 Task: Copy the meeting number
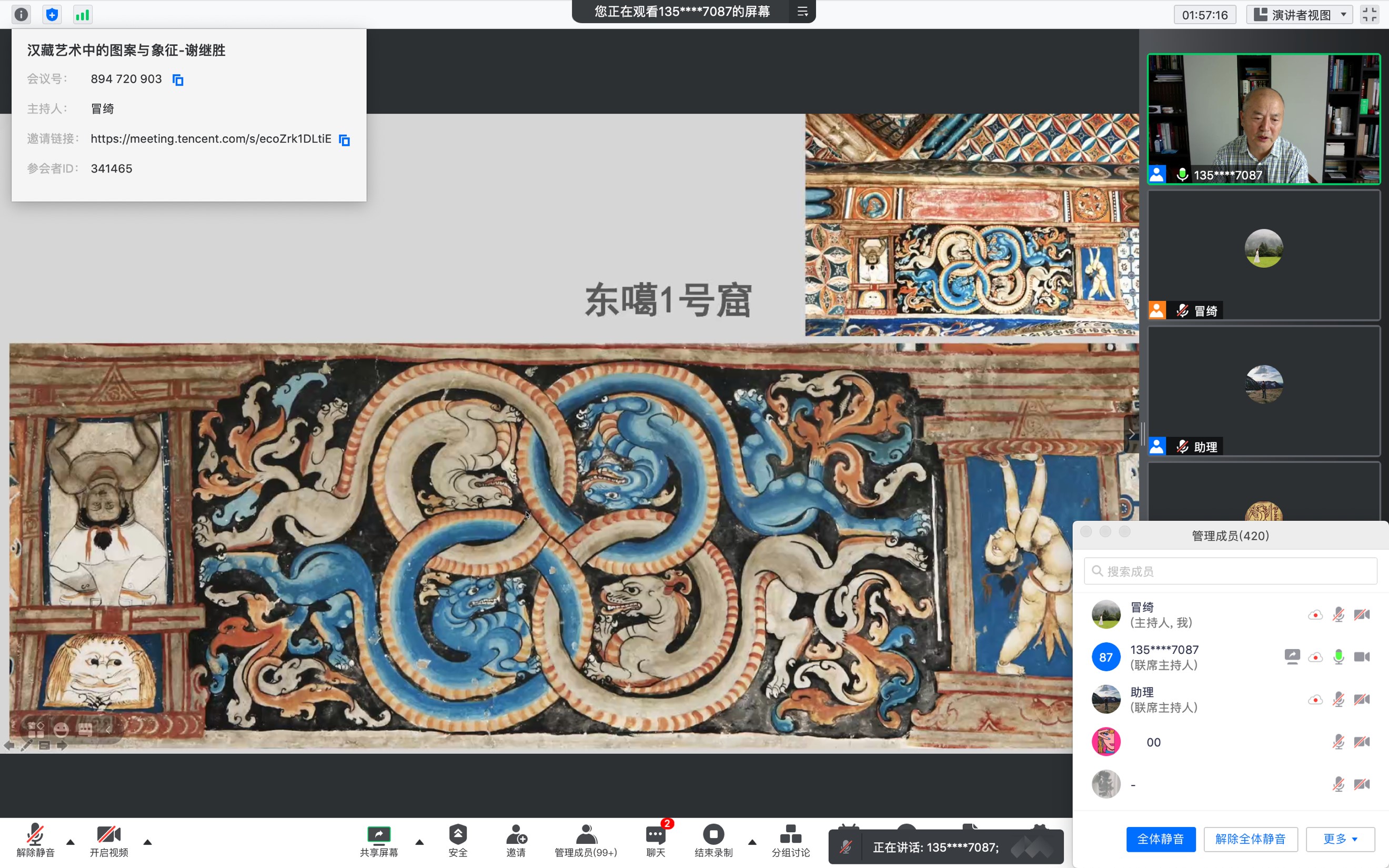[x=178, y=80]
